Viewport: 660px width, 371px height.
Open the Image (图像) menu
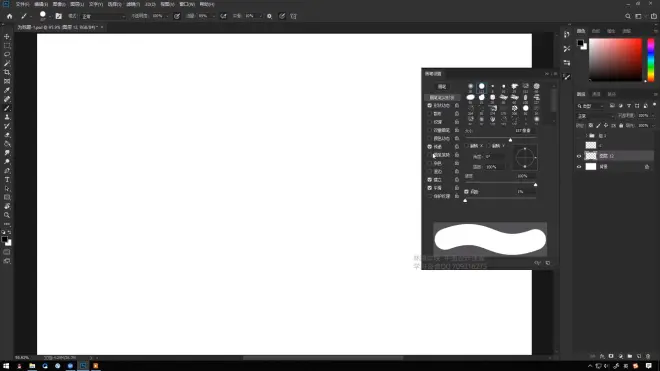[x=59, y=4]
